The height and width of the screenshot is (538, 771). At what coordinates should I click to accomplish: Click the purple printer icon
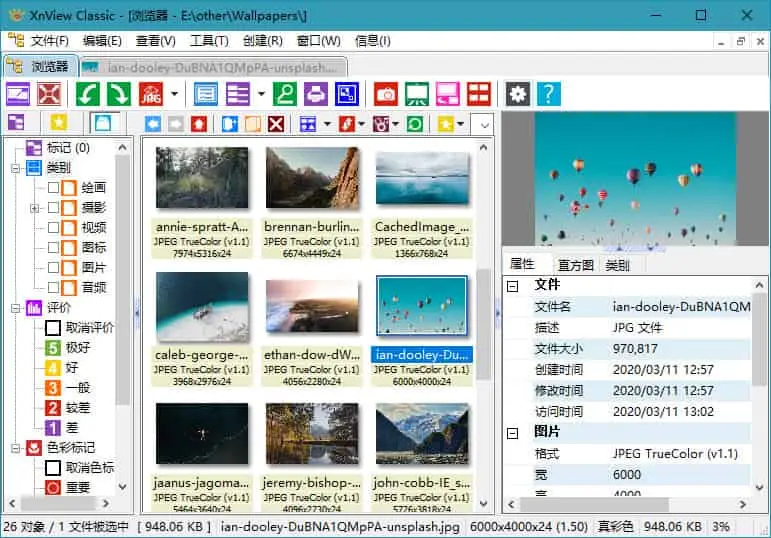click(x=316, y=94)
